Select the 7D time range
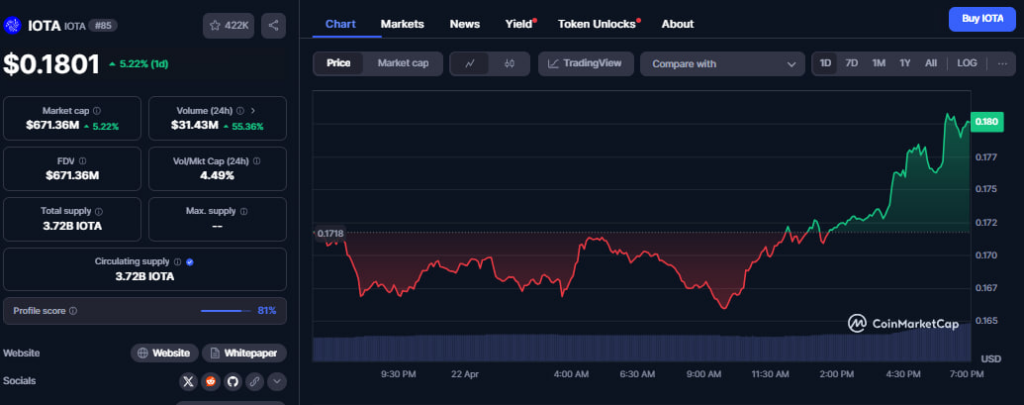The width and height of the screenshot is (1024, 405). pos(852,63)
